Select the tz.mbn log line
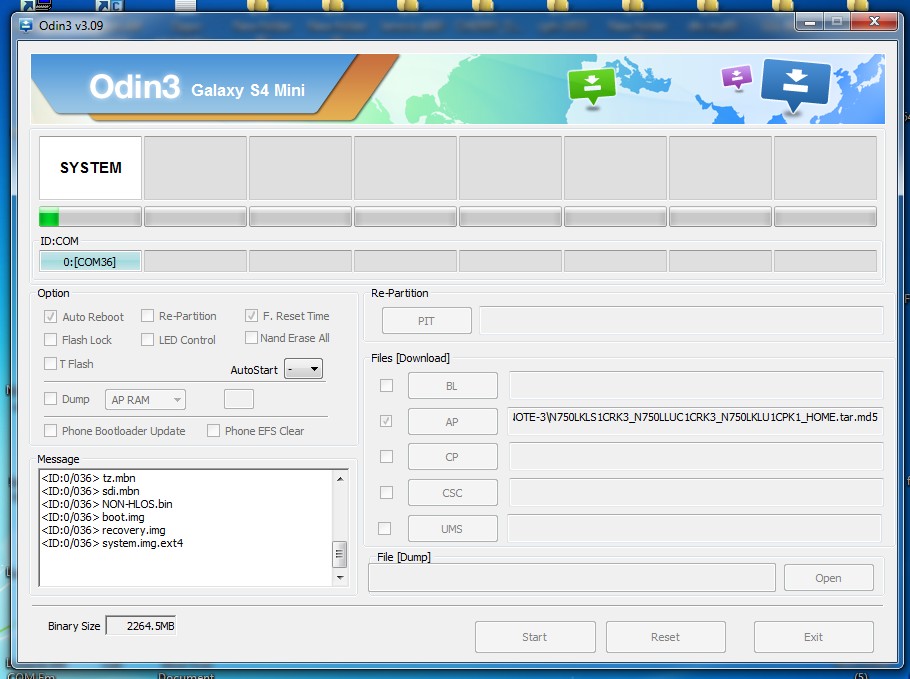This screenshot has width=910, height=679. [x=88, y=478]
